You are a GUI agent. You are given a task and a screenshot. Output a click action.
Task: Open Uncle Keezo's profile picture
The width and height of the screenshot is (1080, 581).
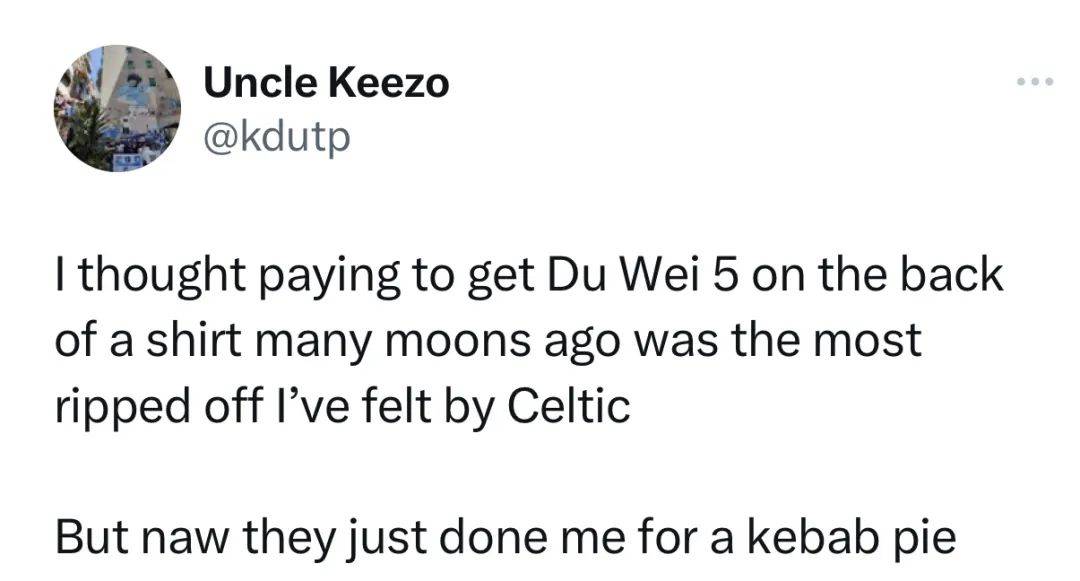(118, 108)
